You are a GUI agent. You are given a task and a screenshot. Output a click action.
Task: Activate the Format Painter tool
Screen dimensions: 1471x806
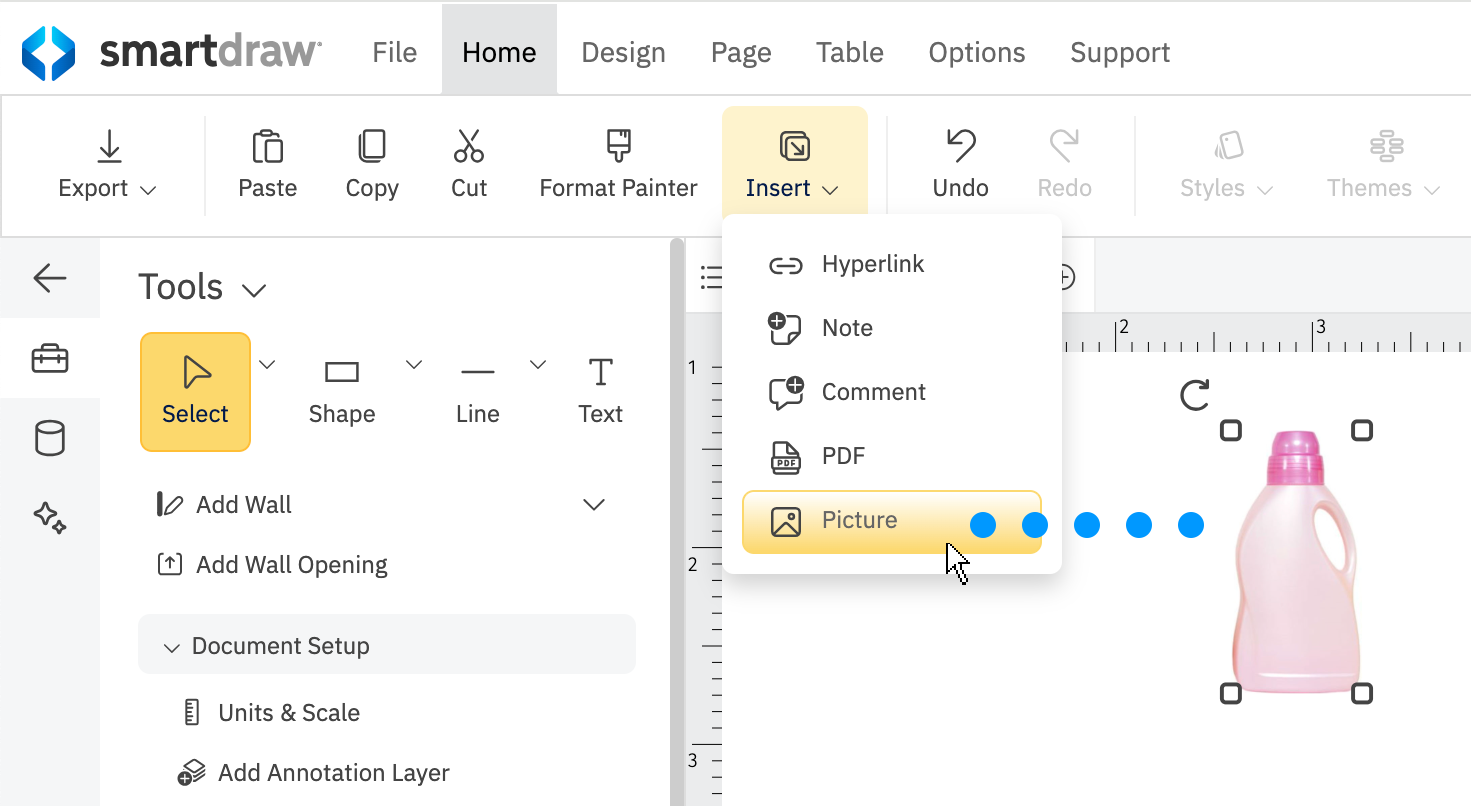618,164
